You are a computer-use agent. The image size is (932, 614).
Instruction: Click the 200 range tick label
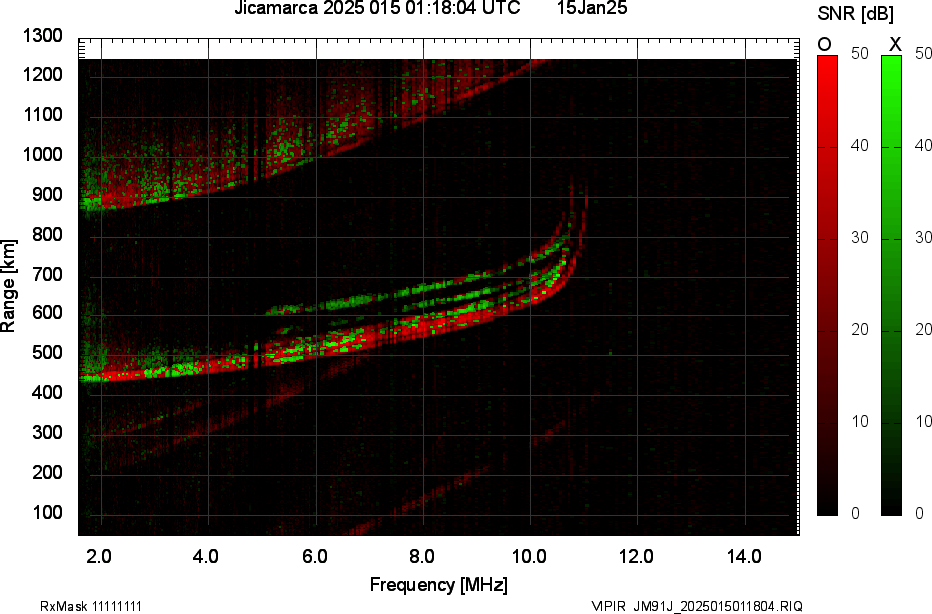pos(47,471)
